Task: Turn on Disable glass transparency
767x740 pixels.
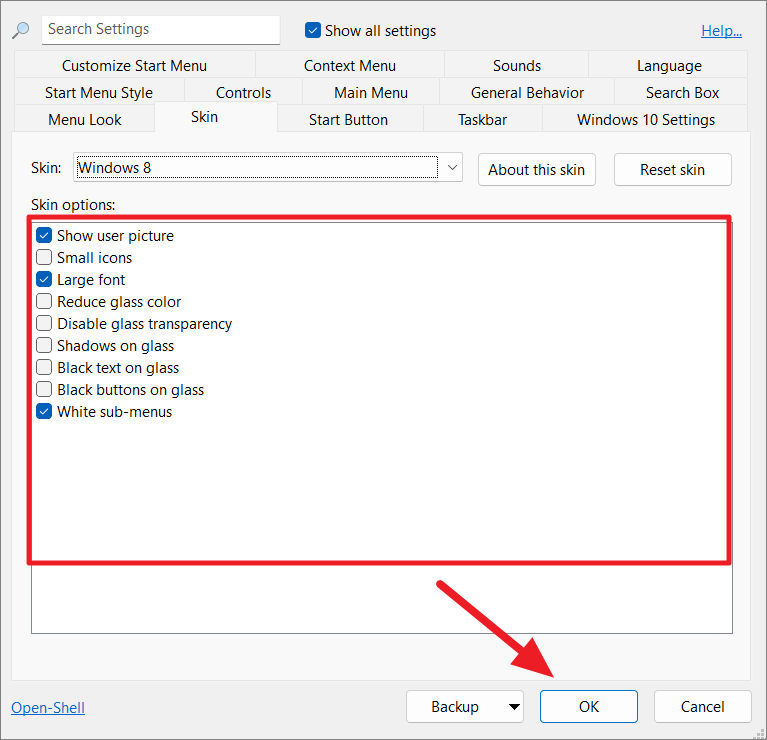Action: click(x=44, y=324)
